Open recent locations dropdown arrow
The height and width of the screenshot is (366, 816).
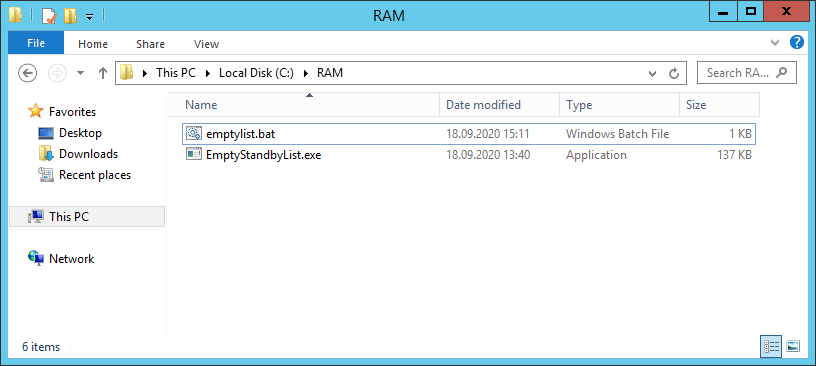click(x=80, y=73)
